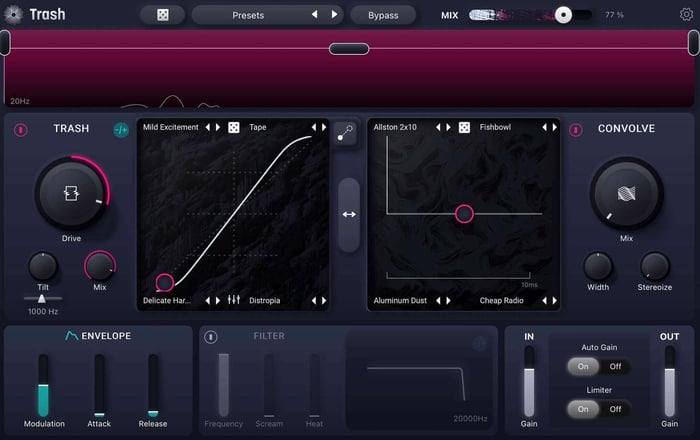Next impulse for Aluminum Dust slot
Screen dimensions: 700x440
448,300
